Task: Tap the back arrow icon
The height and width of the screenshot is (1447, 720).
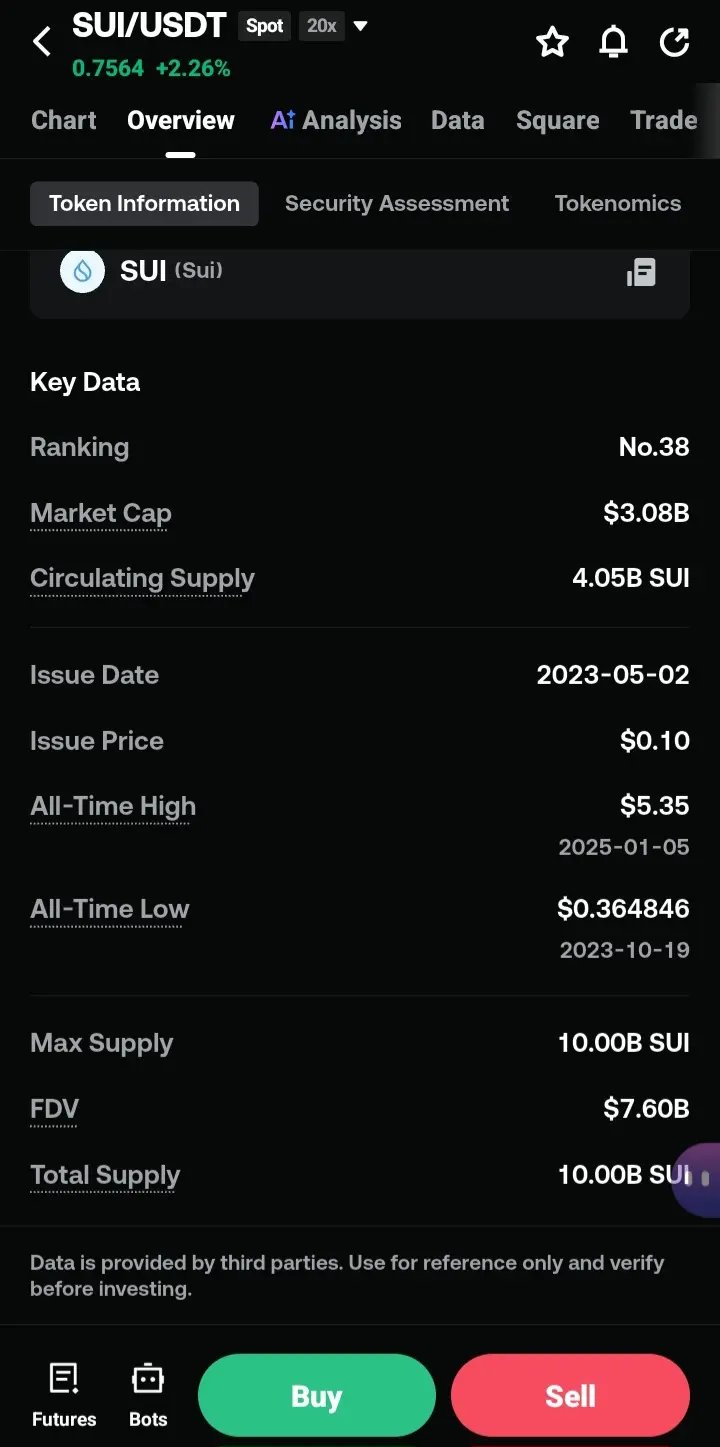Action: coord(42,42)
